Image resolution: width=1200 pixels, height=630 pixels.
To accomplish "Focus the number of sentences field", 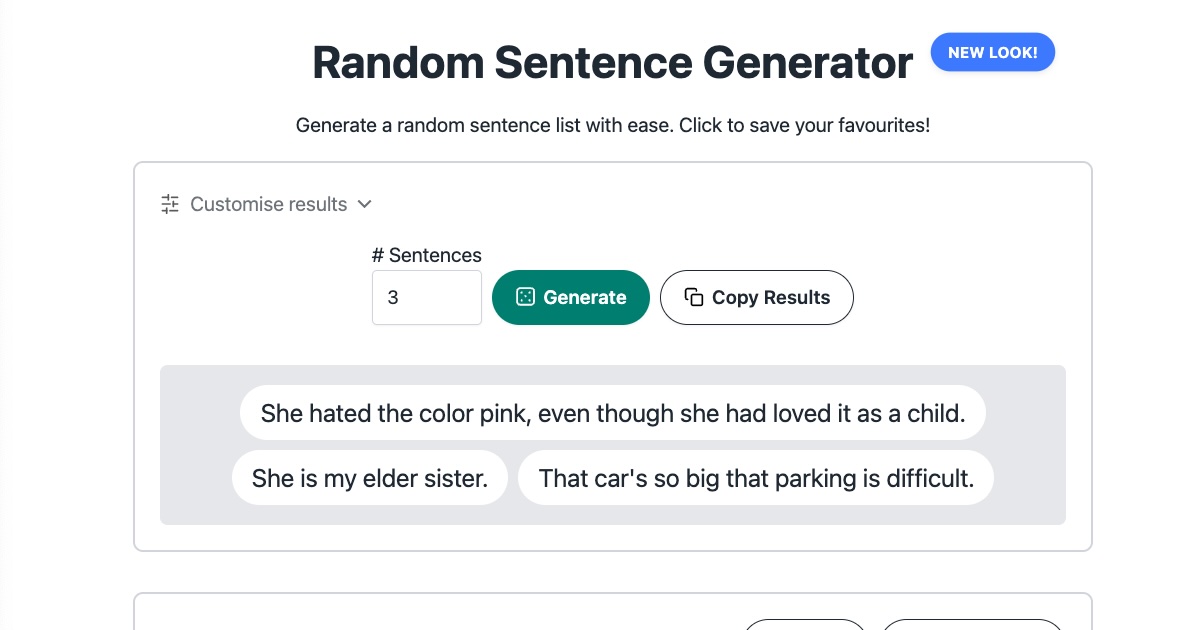I will [x=427, y=297].
